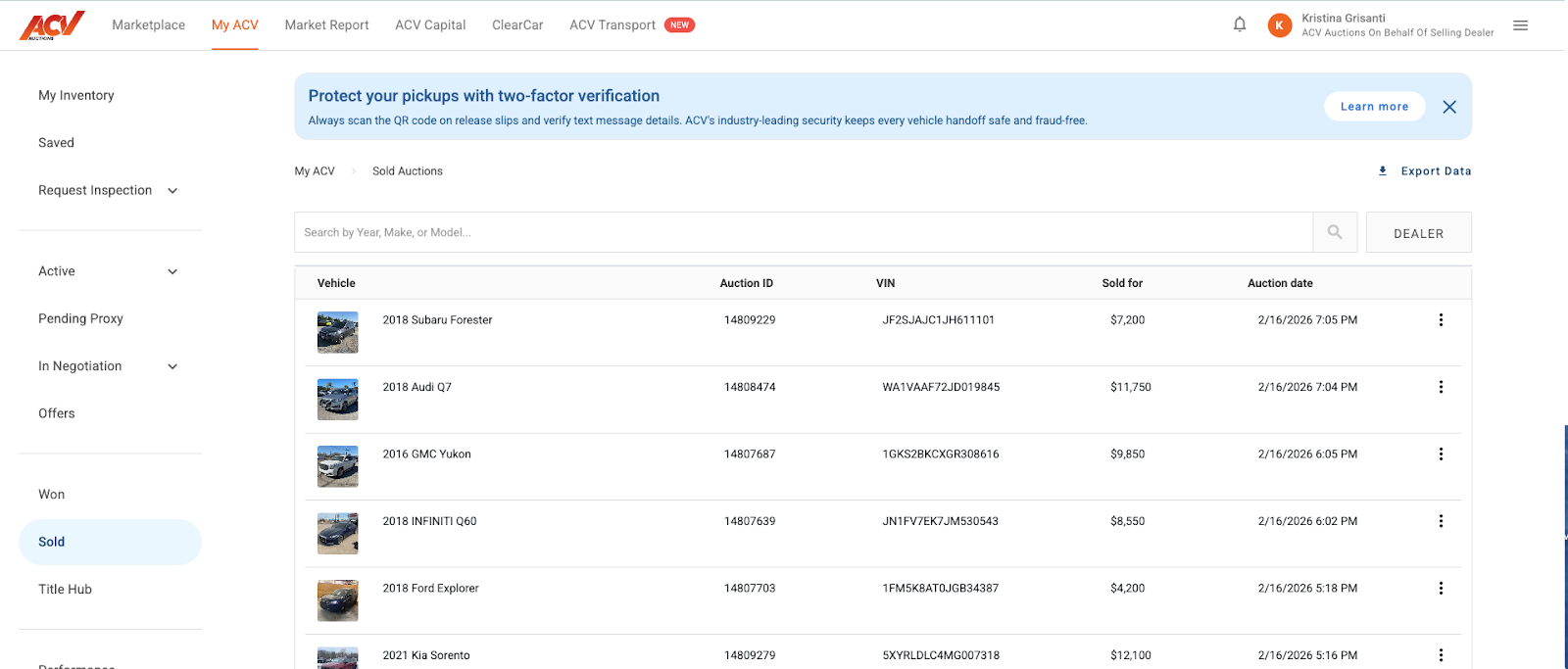The width and height of the screenshot is (1568, 669).
Task: Open options menu for 2018 Audi Q7
Action: tap(1441, 387)
